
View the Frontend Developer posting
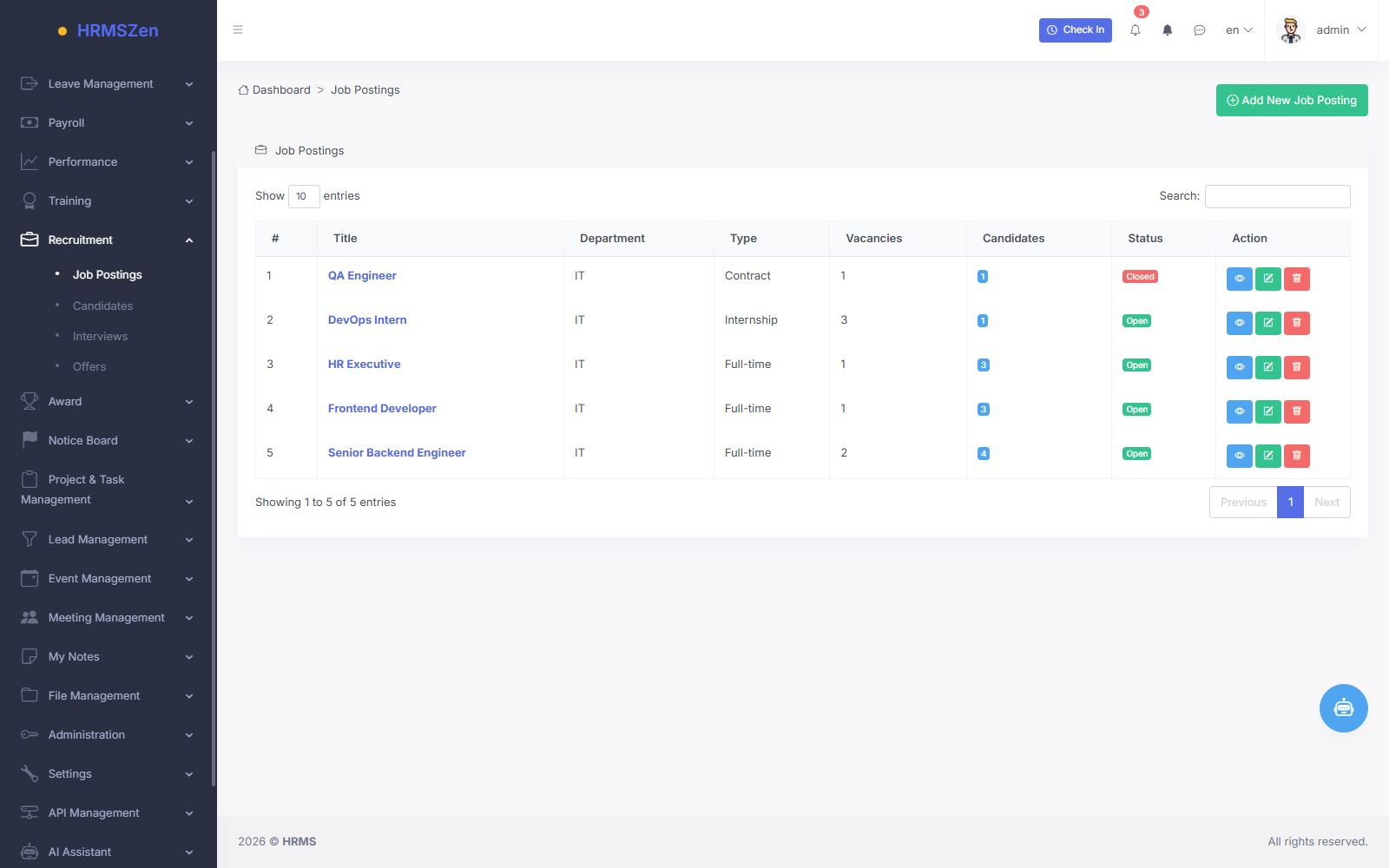[x=1240, y=411]
